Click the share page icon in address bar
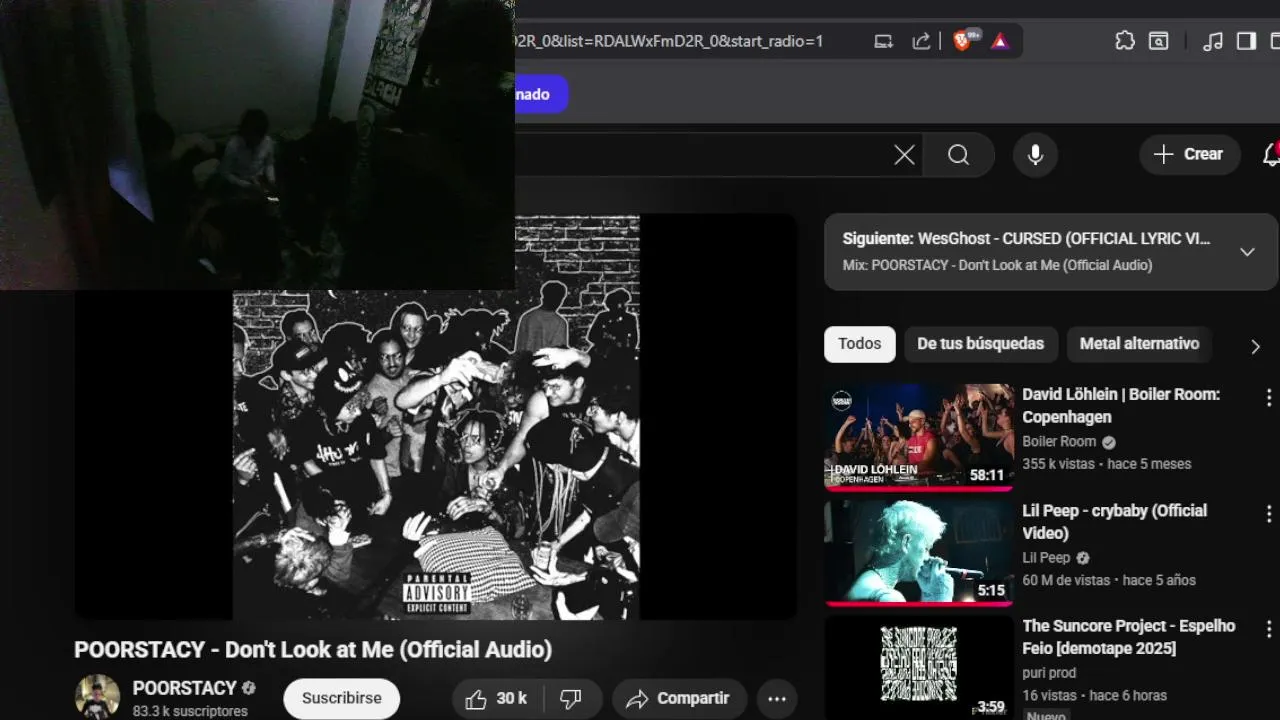 tap(922, 41)
